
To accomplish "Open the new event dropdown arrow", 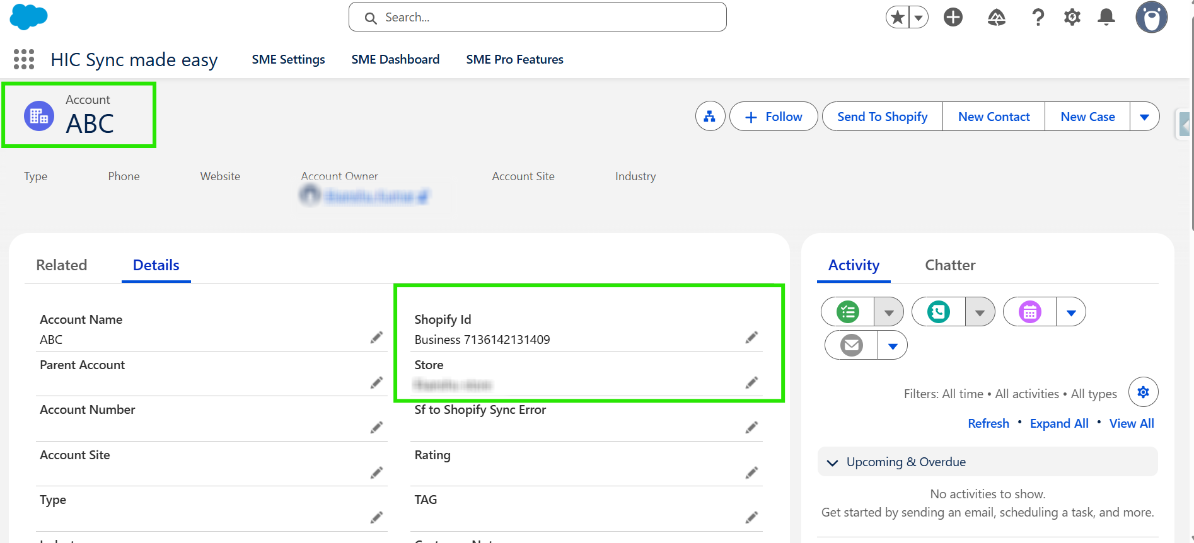I will tap(1071, 312).
